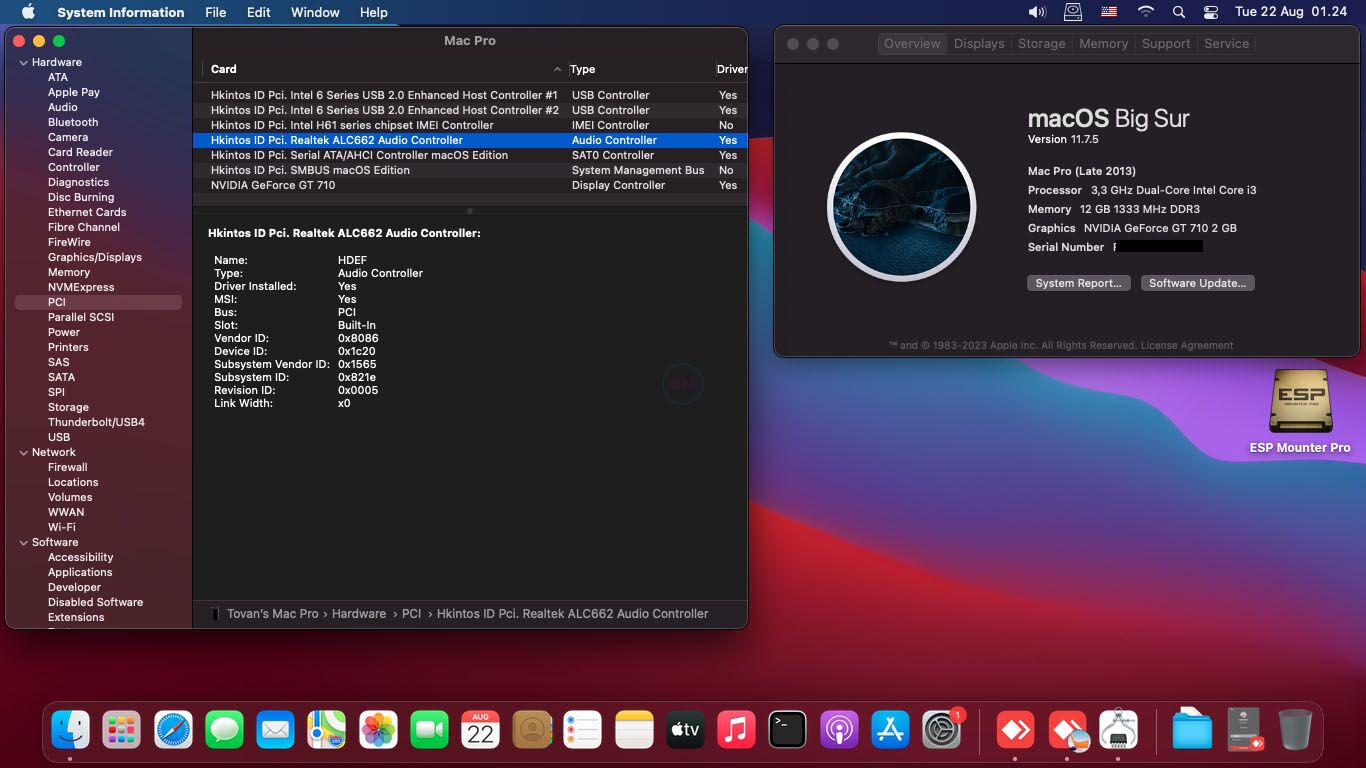The image size is (1366, 768).
Task: Open the ESP Mounter Pro desktop icon
Action: click(x=1299, y=402)
